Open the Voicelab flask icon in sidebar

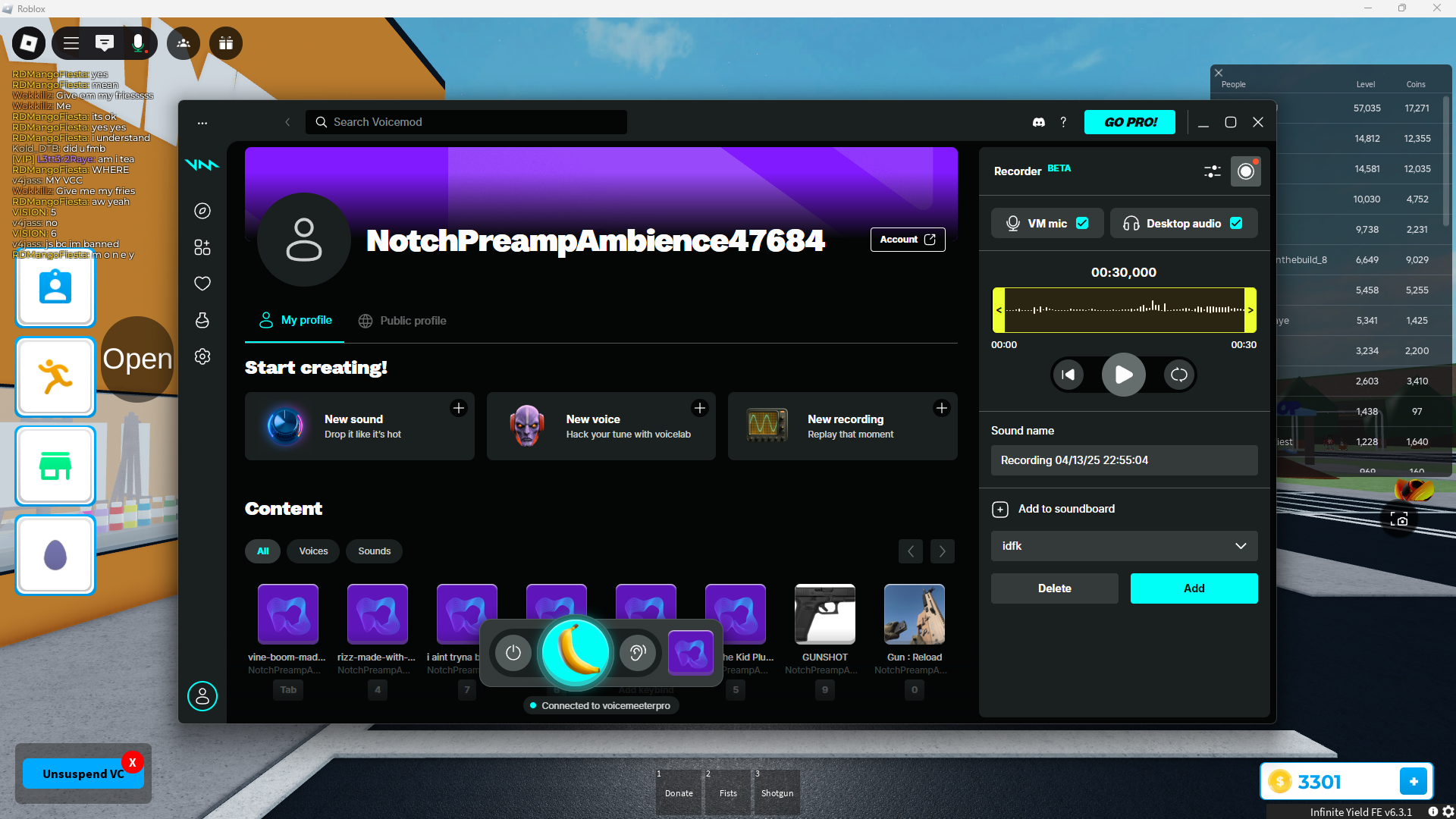[x=202, y=320]
